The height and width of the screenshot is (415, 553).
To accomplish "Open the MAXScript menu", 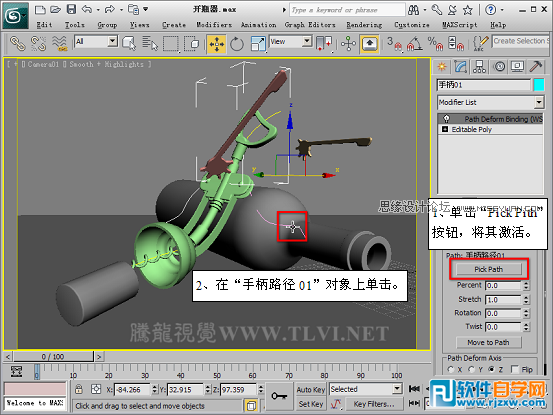I will pos(460,25).
